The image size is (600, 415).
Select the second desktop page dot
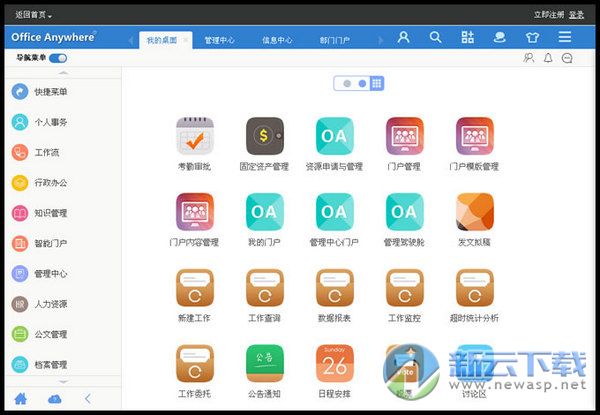pos(362,83)
